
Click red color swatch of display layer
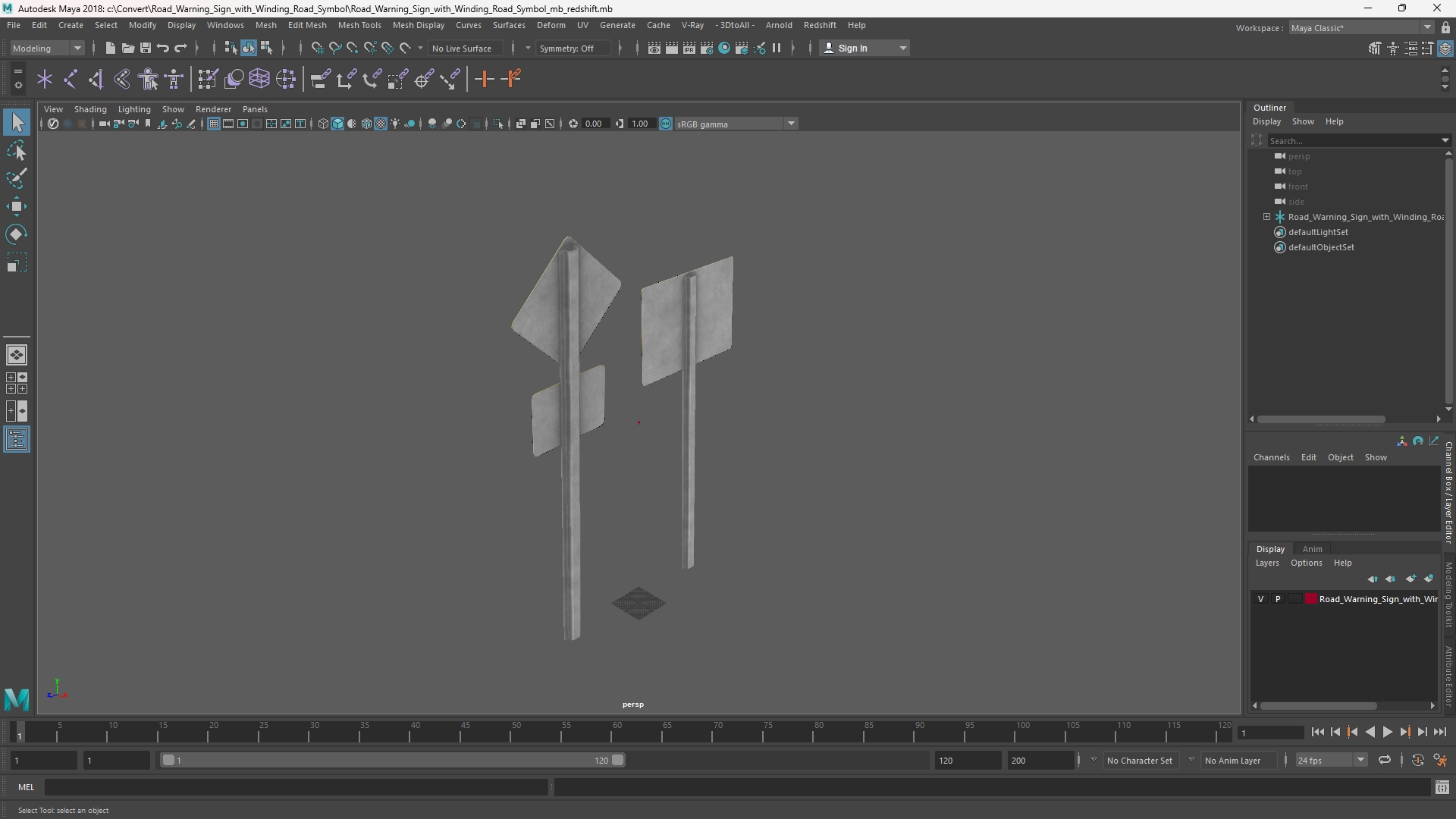(1310, 599)
